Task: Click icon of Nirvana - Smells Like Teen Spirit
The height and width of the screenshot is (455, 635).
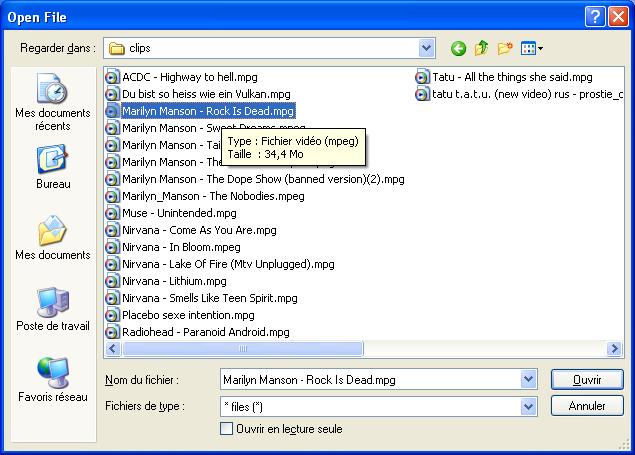Action: point(112,298)
